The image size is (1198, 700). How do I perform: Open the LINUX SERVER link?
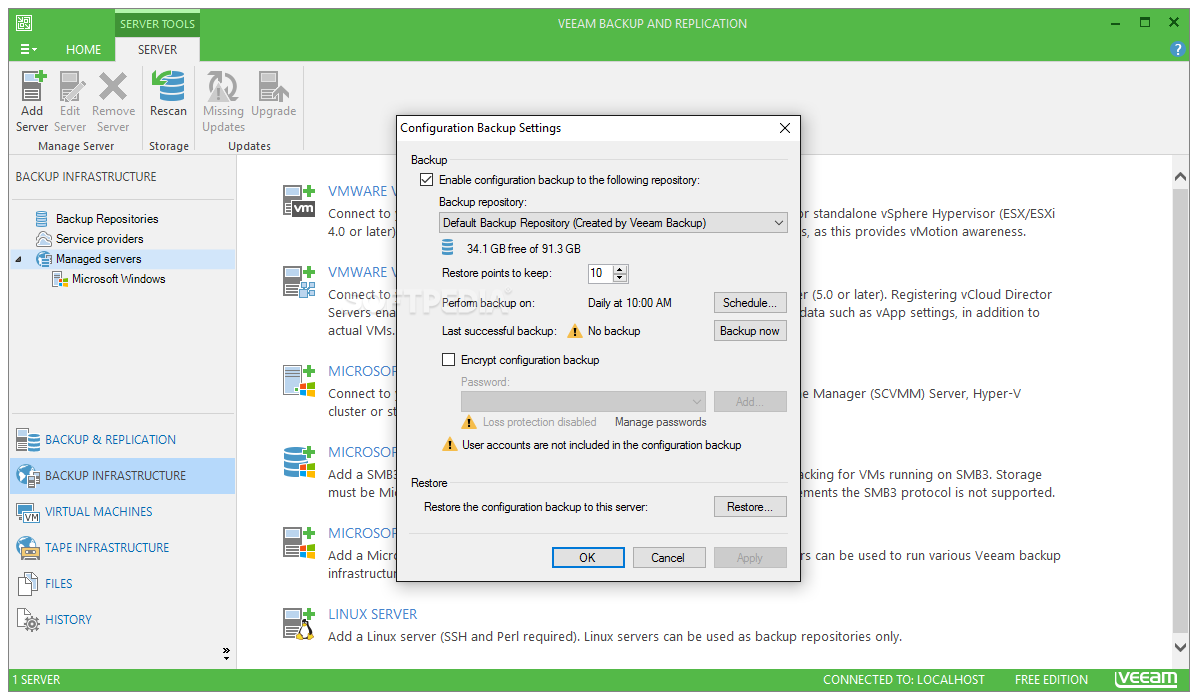[373, 614]
